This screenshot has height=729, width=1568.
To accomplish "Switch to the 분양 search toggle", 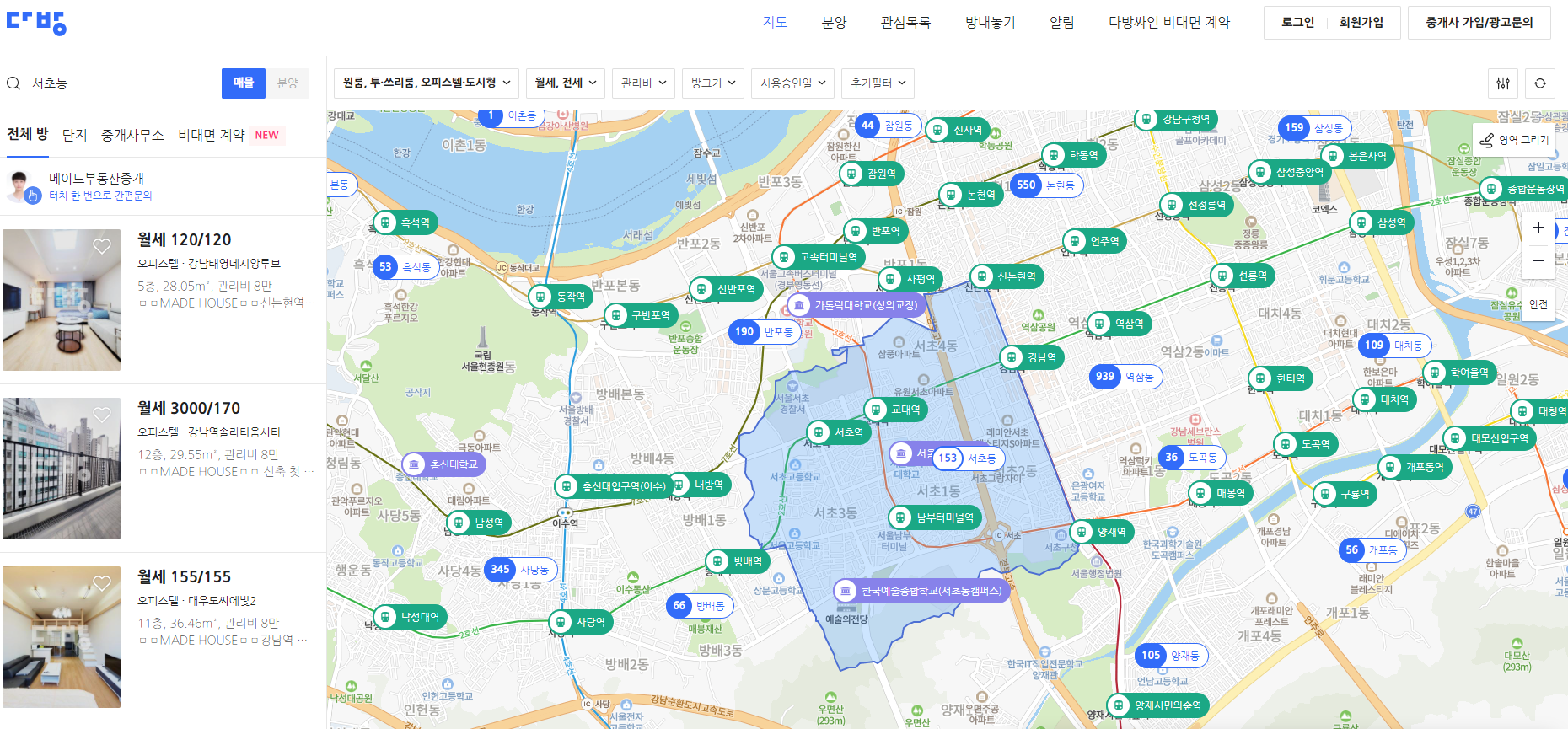I will coord(287,83).
